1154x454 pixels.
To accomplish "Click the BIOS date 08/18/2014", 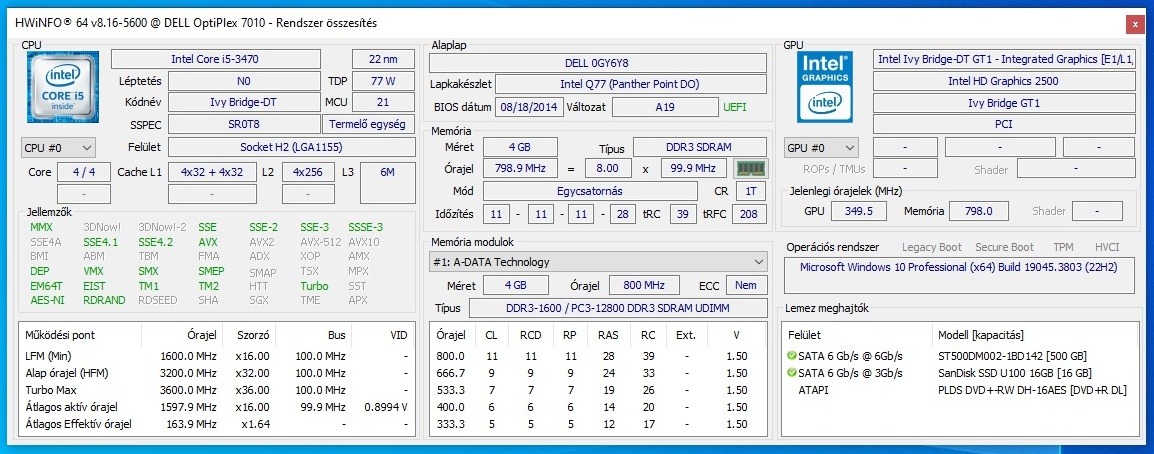I will (x=529, y=107).
